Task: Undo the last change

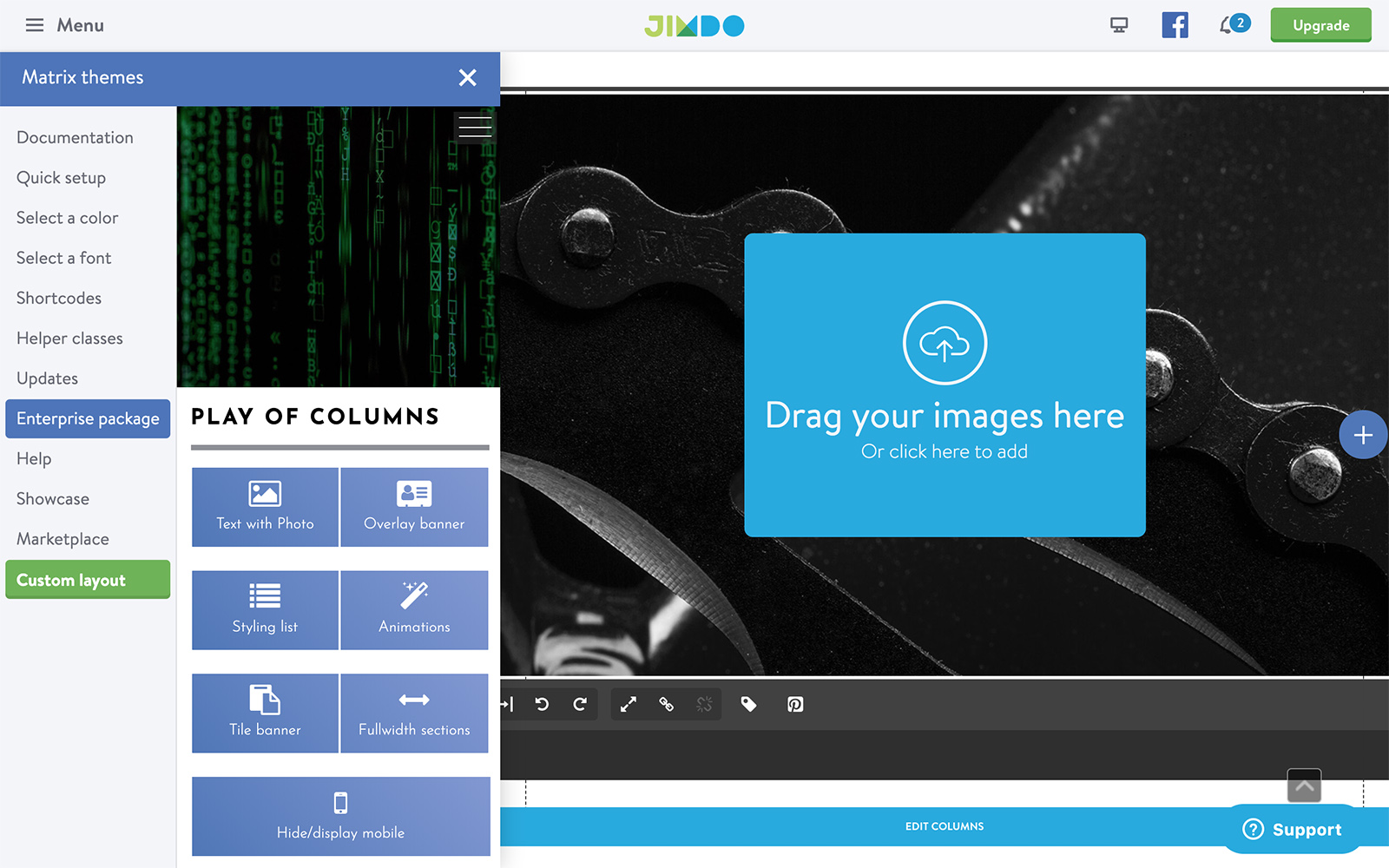Action: 542,704
